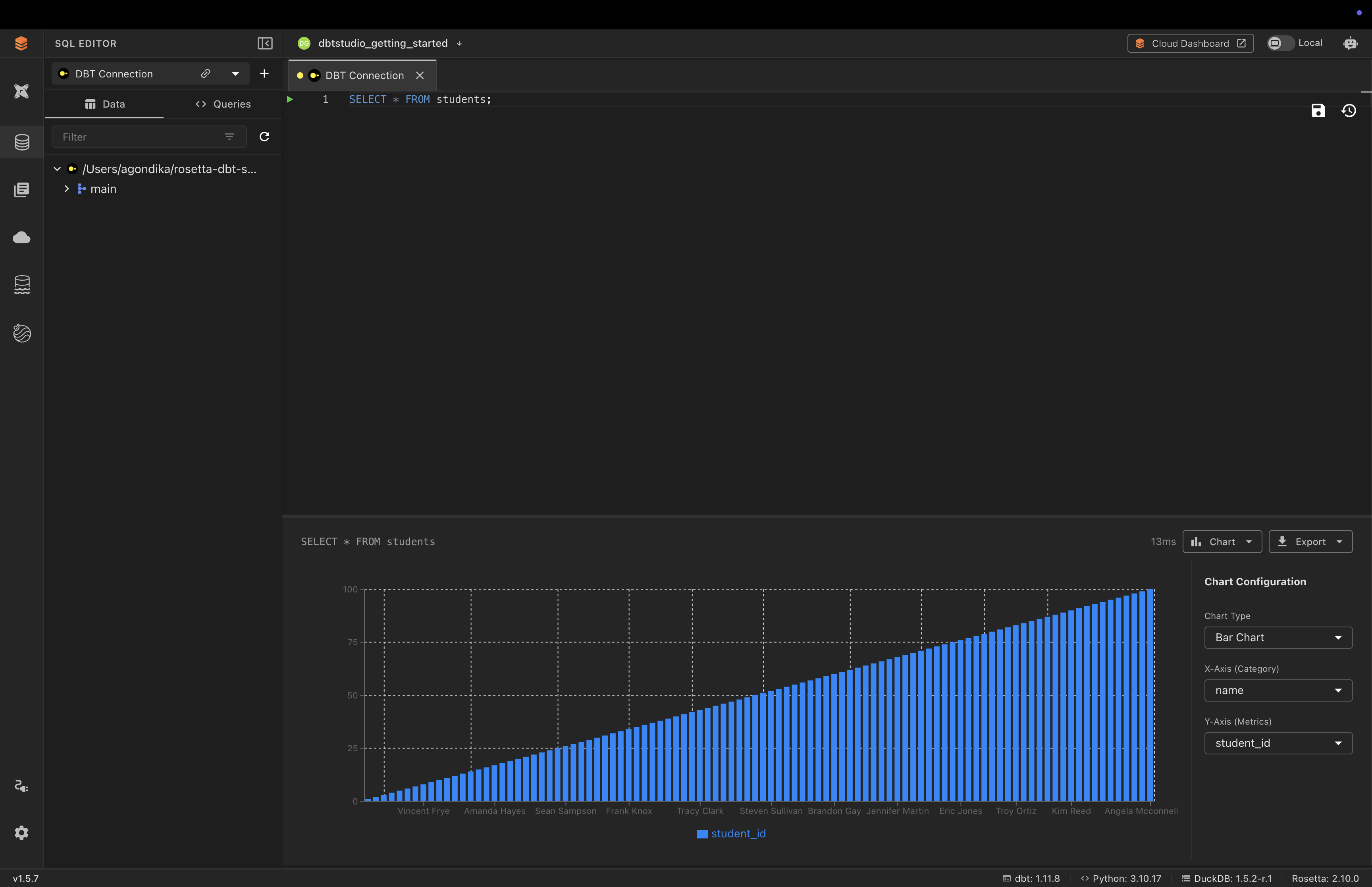Open the settings gear icon
The height and width of the screenshot is (887, 1372).
(x=21, y=832)
